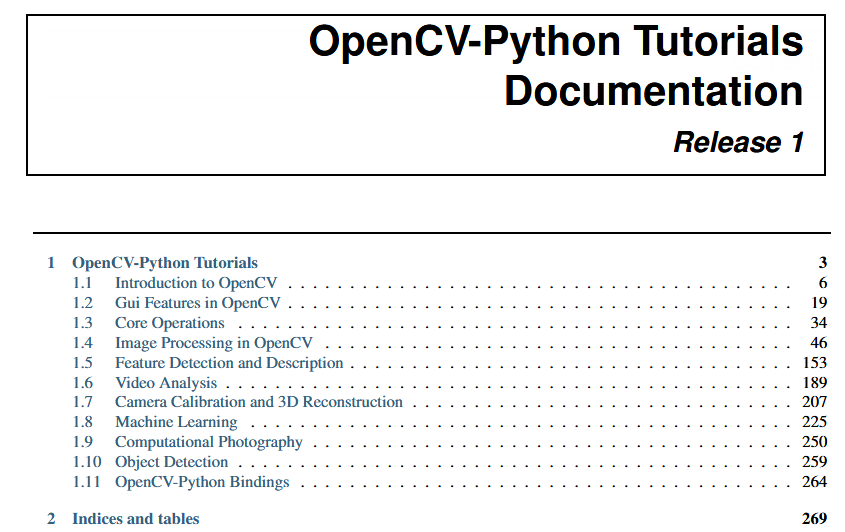The width and height of the screenshot is (845, 532).
Task: Click page number 46 in contents
Action: pos(818,343)
